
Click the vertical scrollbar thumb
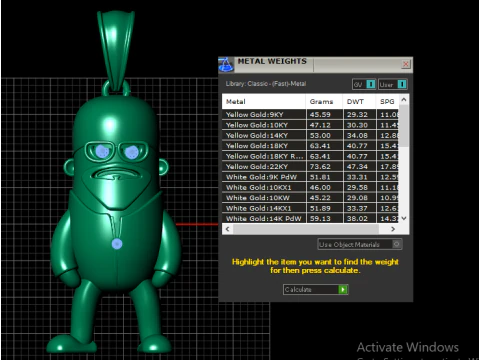(x=404, y=126)
